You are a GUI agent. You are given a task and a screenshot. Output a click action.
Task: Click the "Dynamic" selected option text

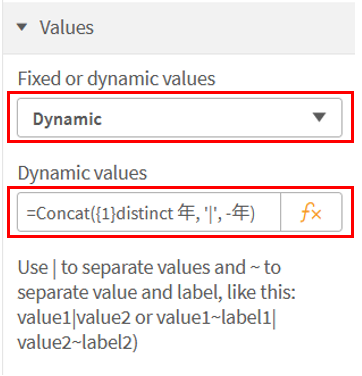pyautogui.click(x=67, y=119)
